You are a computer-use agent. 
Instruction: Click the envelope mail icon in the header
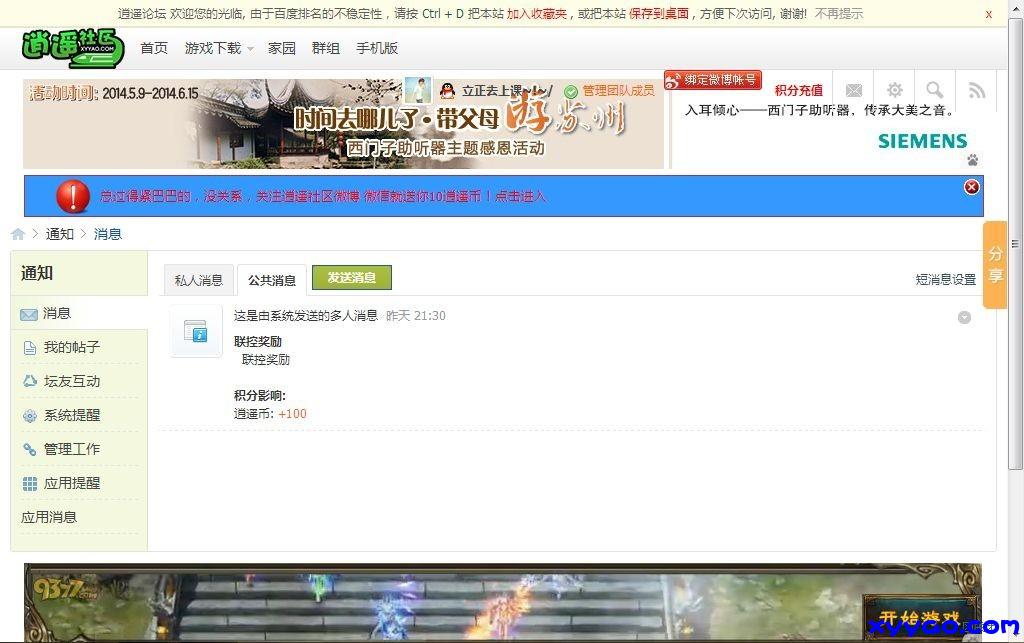[853, 89]
